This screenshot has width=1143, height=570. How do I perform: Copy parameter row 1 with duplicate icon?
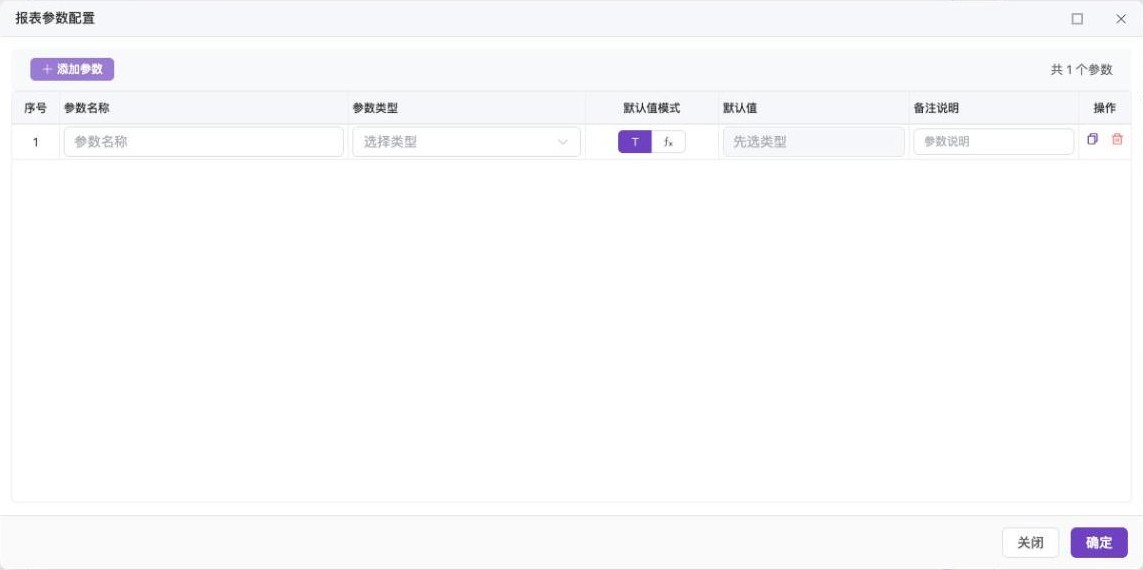pos(1092,139)
